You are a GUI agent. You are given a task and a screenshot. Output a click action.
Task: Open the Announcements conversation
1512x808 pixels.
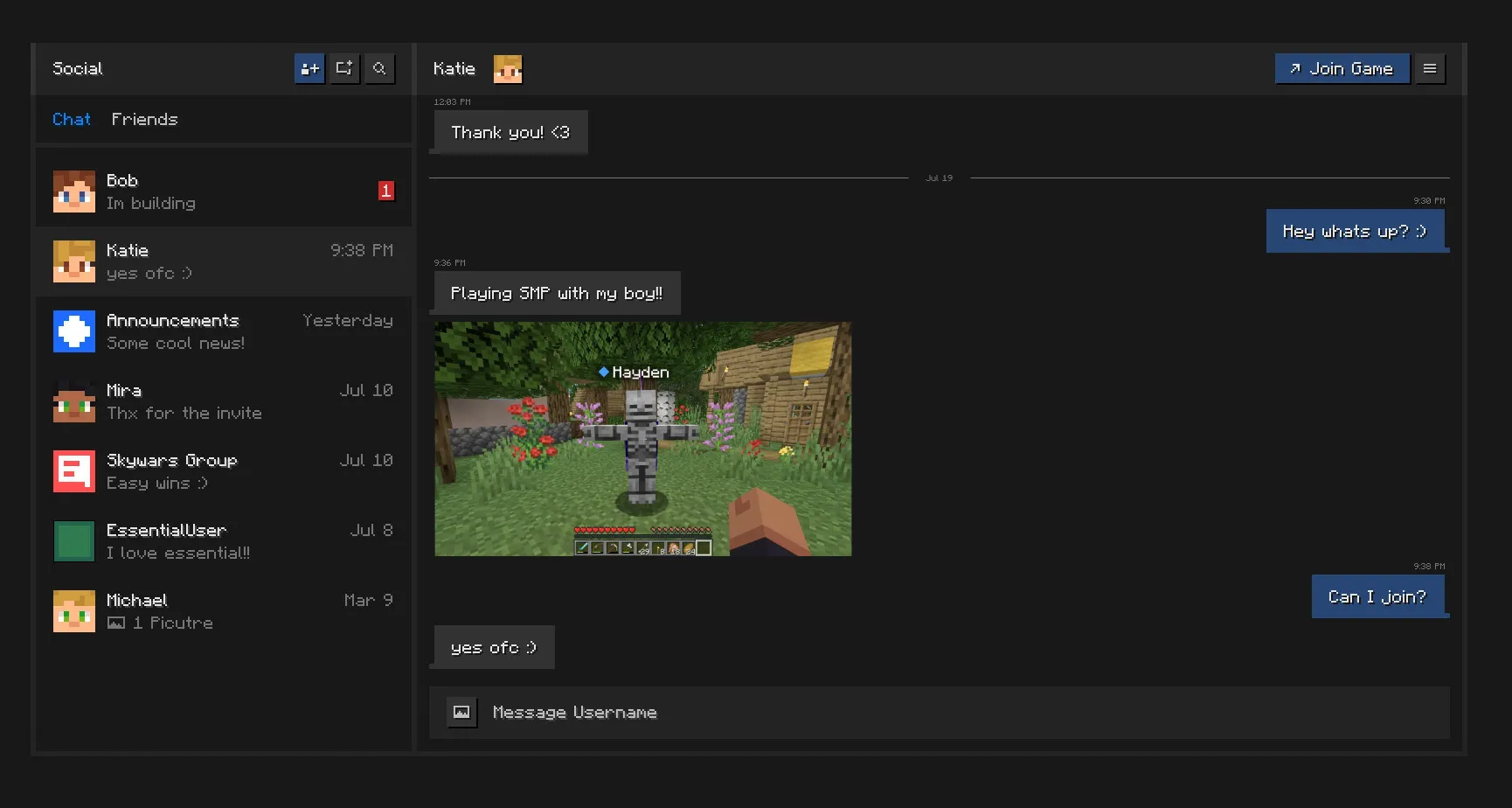pos(224,331)
